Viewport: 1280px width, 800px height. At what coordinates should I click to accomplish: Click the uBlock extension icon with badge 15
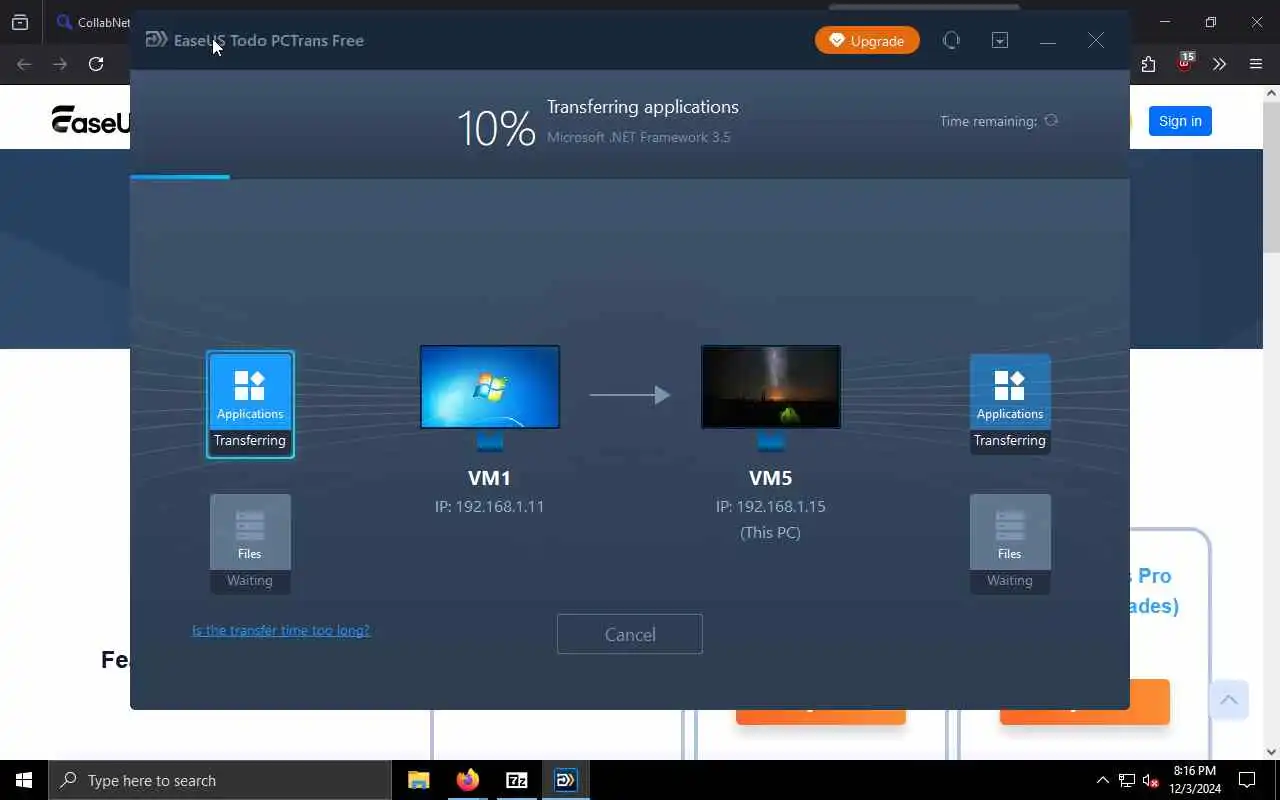(x=1185, y=63)
